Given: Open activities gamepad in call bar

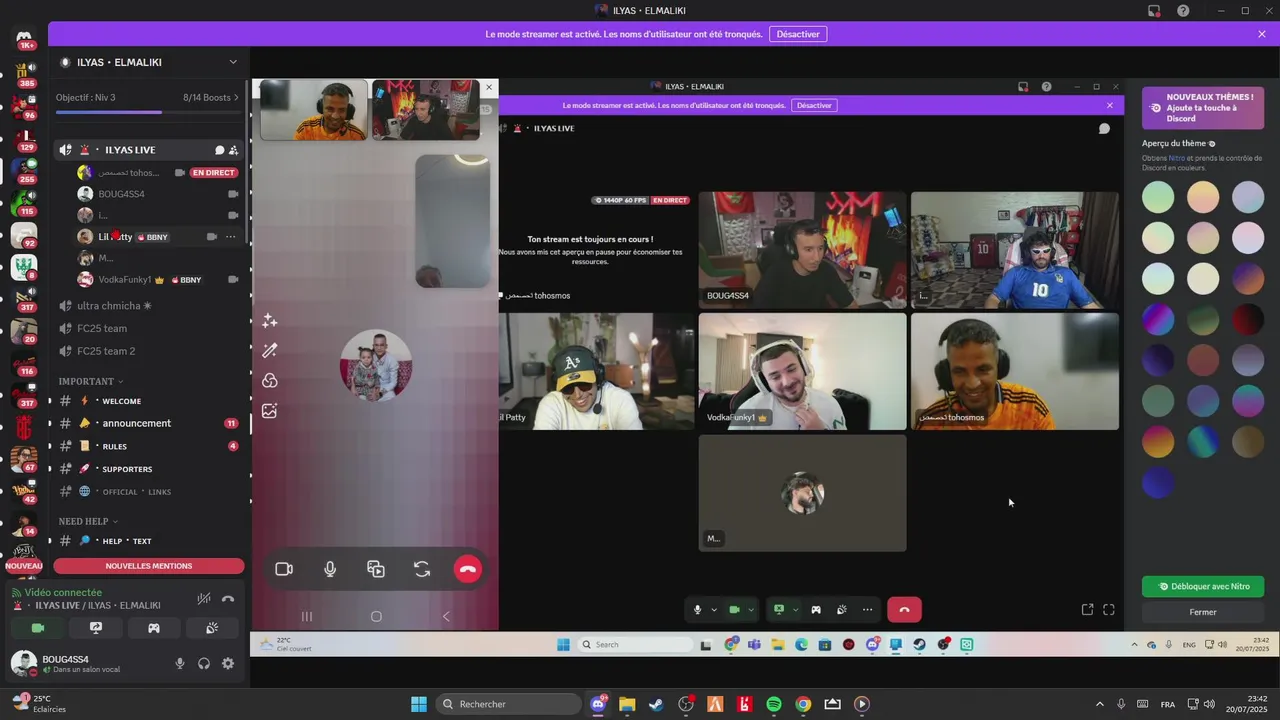Looking at the screenshot, I should [816, 610].
